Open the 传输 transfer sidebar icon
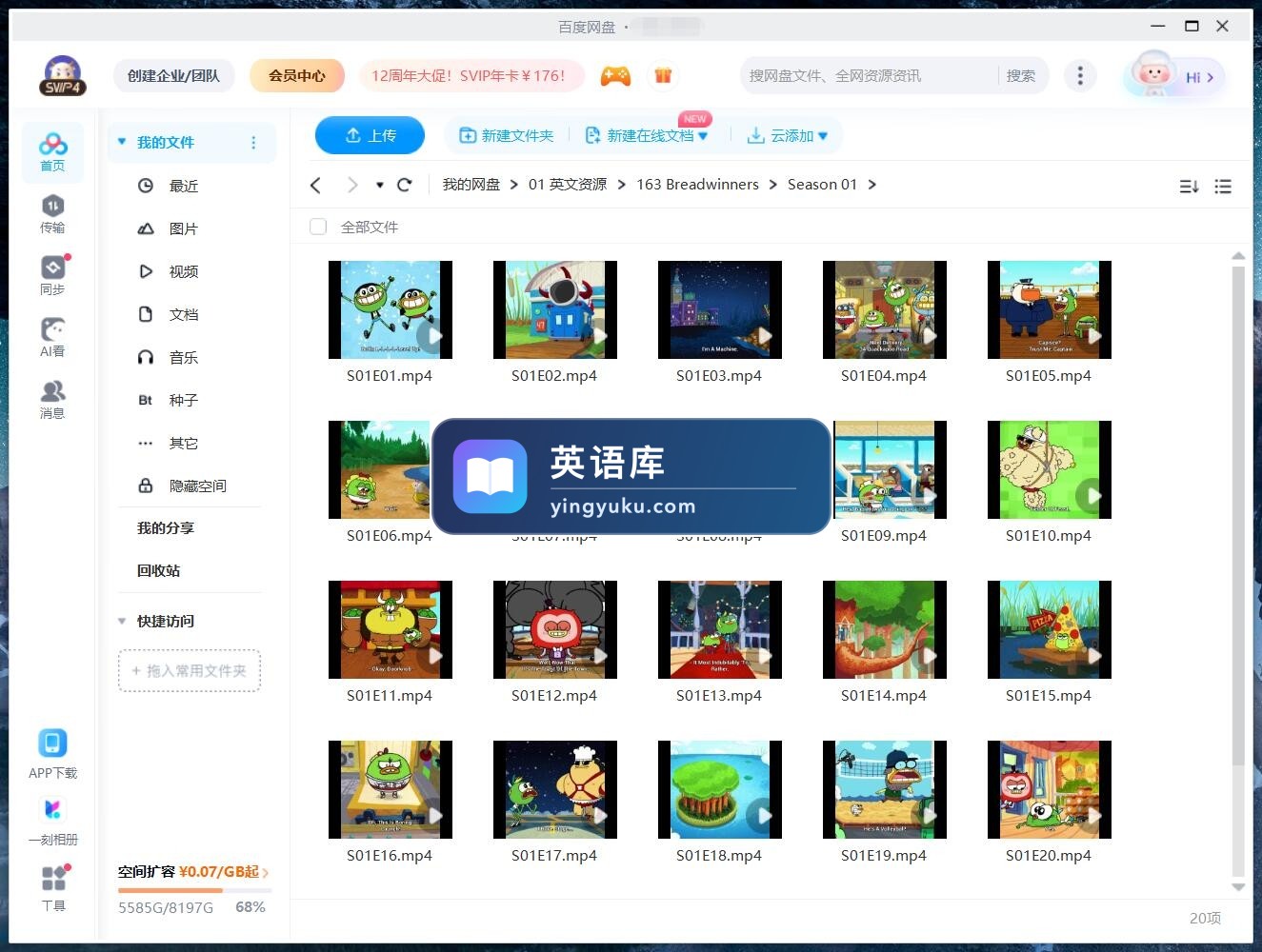 coord(52,214)
